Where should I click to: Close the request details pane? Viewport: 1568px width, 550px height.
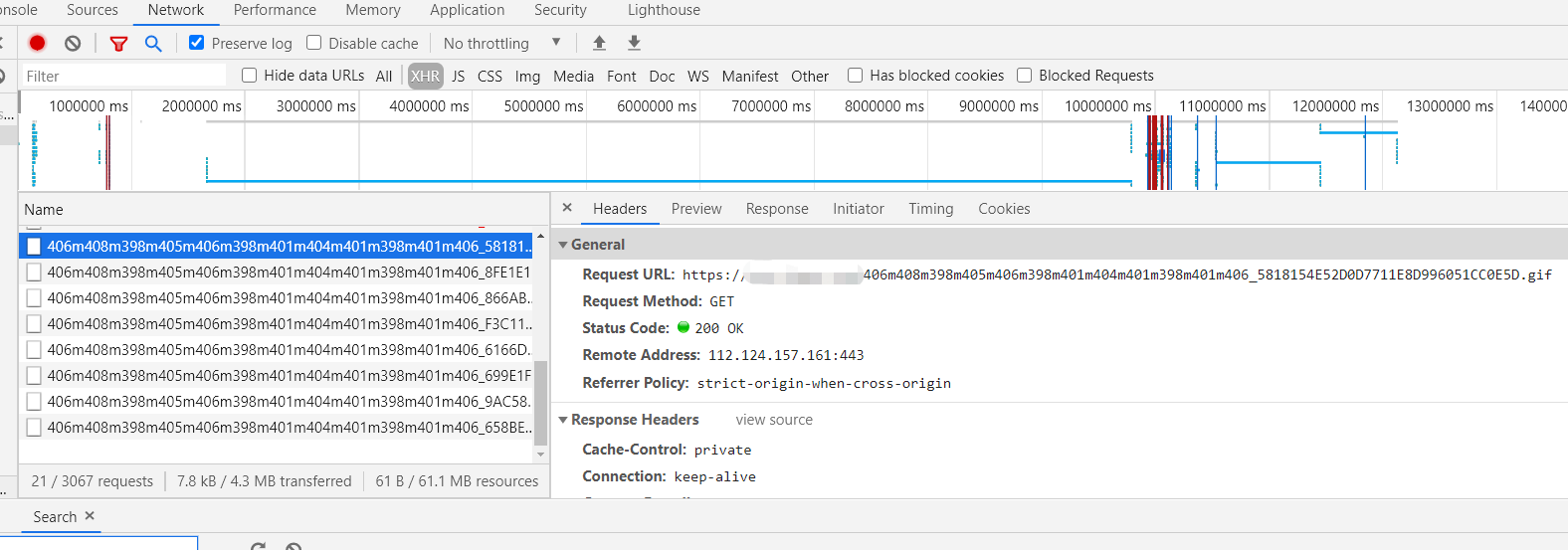pyautogui.click(x=567, y=208)
